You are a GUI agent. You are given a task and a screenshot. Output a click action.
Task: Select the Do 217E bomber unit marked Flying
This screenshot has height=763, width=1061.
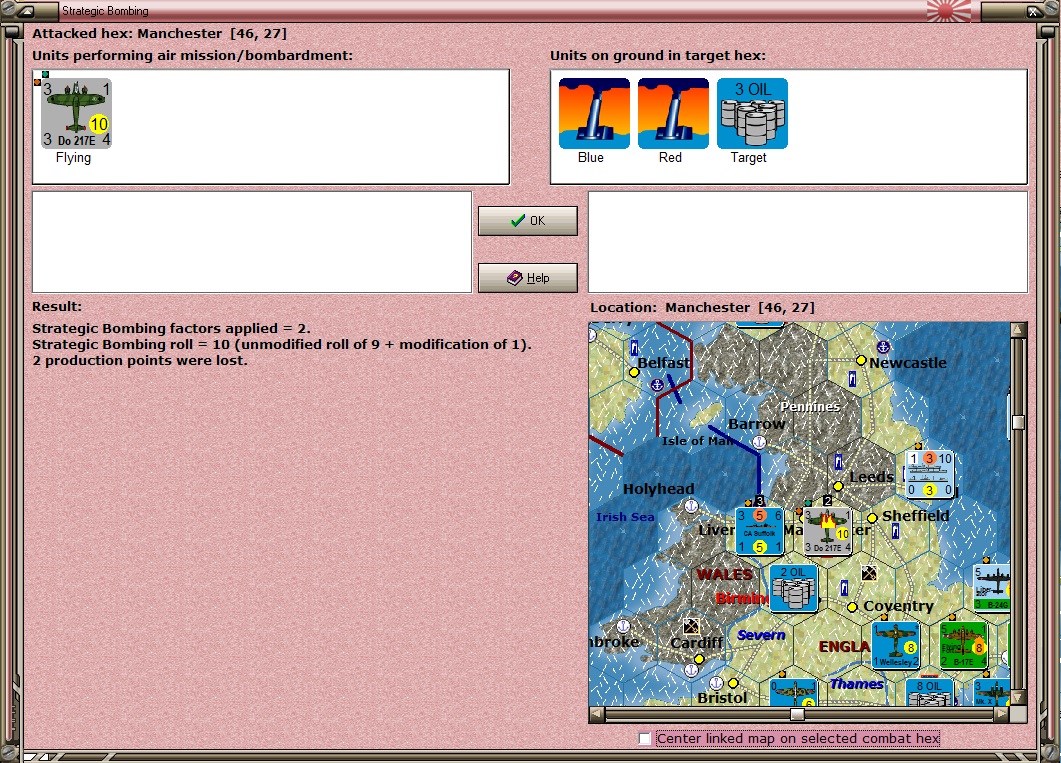point(76,113)
